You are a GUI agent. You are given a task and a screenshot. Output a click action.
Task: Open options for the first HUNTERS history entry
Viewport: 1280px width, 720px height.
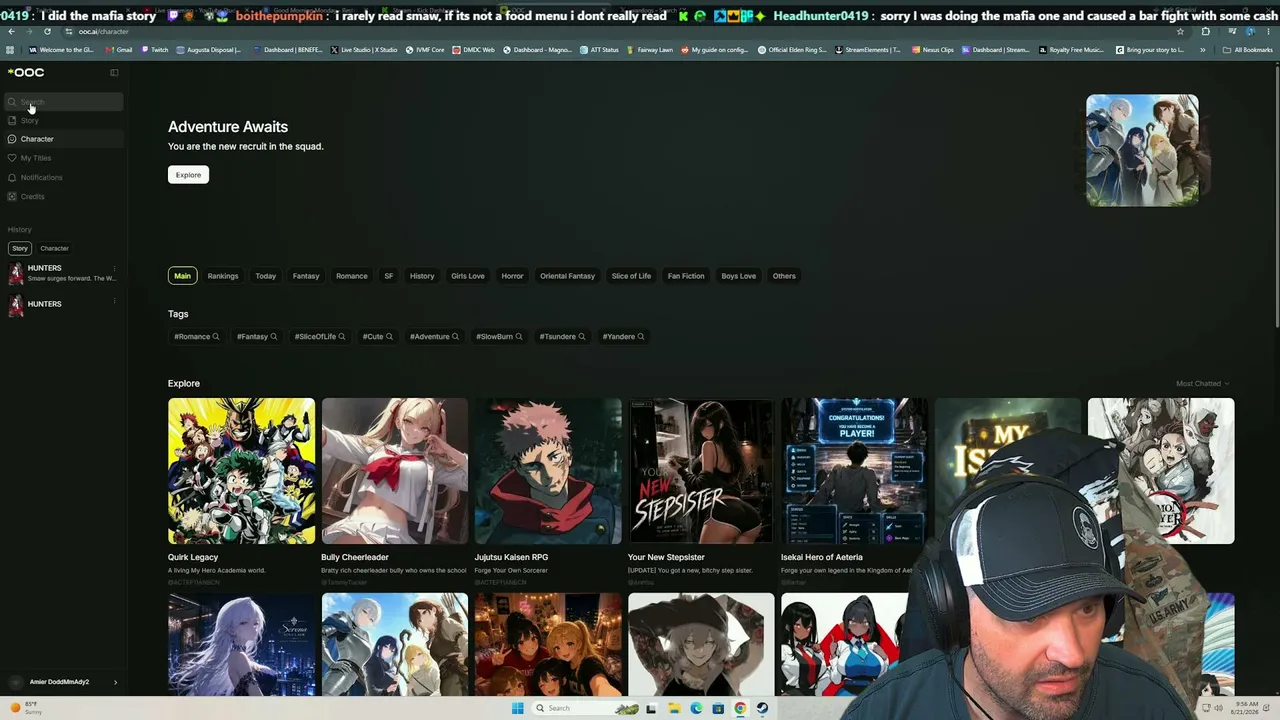point(114,268)
